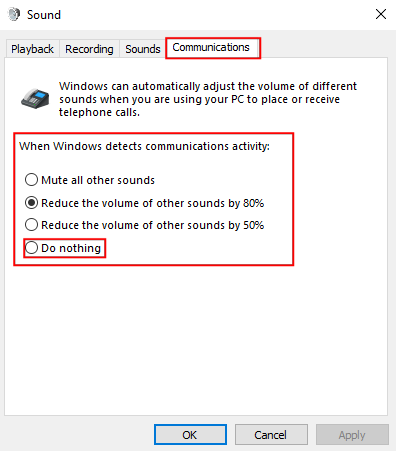The width and height of the screenshot is (396, 451).
Task: Click the 'Mute all other sounds' label text
Action: point(98,180)
